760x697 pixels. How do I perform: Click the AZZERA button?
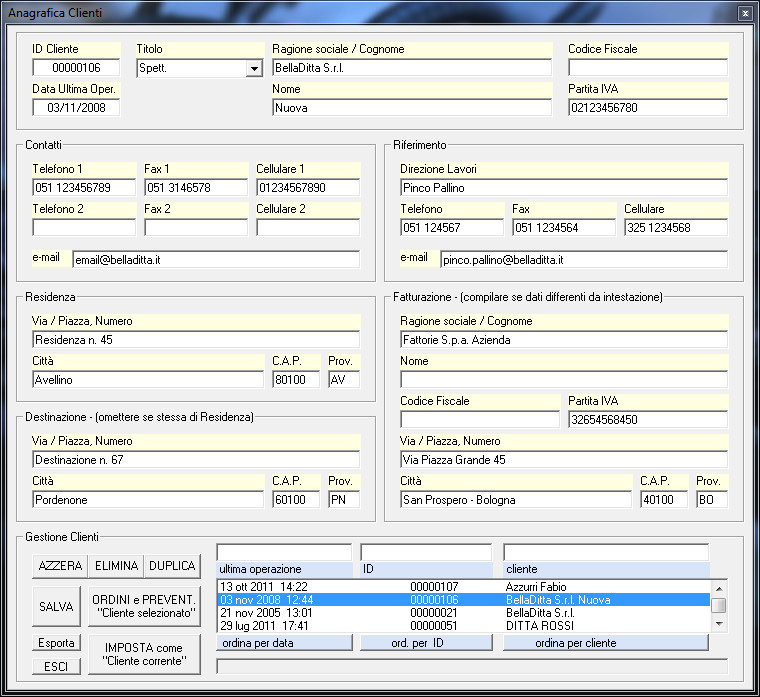pos(60,566)
